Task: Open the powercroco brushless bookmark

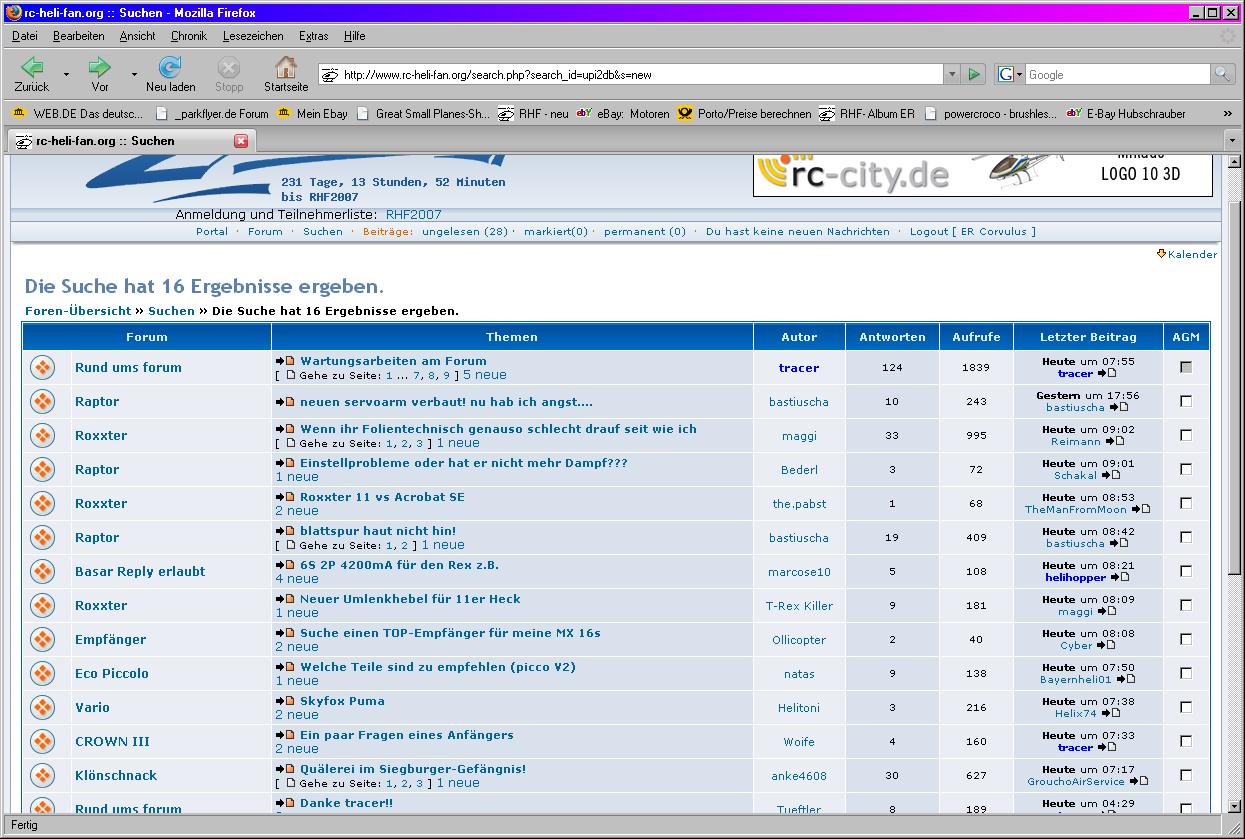Action: [x=990, y=114]
